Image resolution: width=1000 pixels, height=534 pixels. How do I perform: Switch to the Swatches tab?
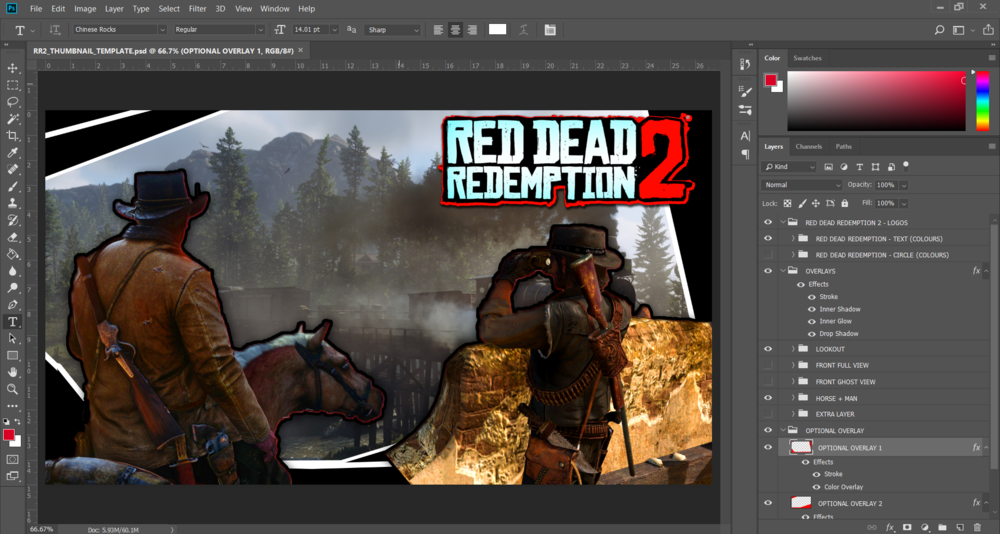click(x=807, y=58)
